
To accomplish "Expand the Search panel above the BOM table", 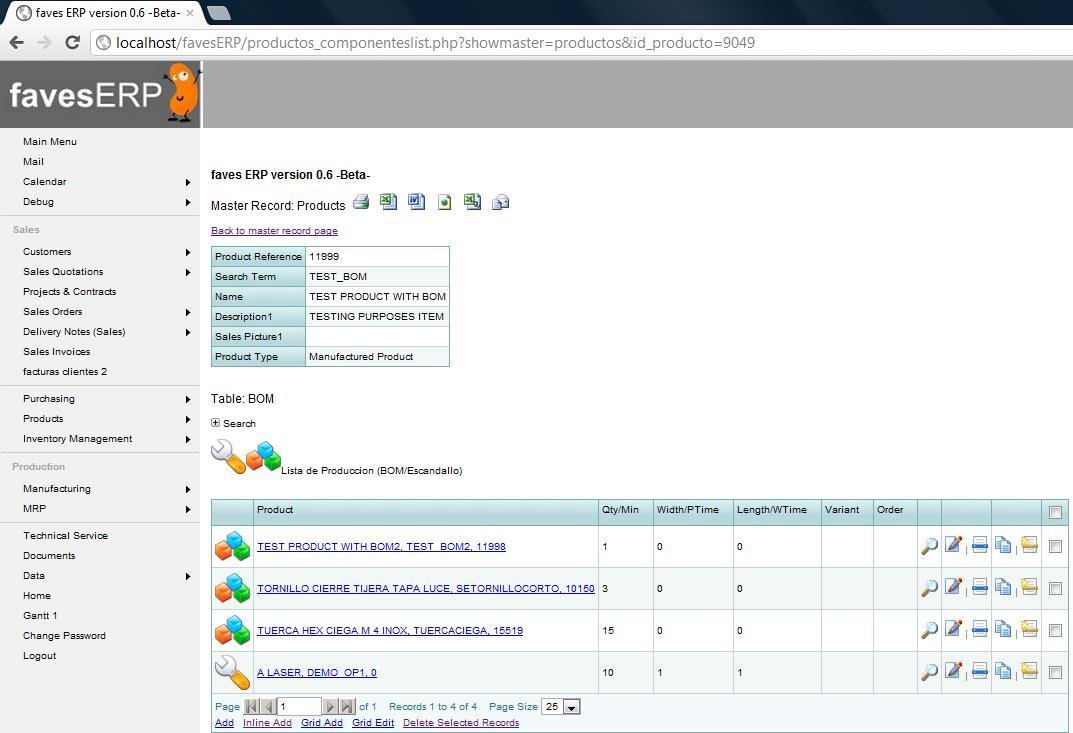I will coord(215,422).
